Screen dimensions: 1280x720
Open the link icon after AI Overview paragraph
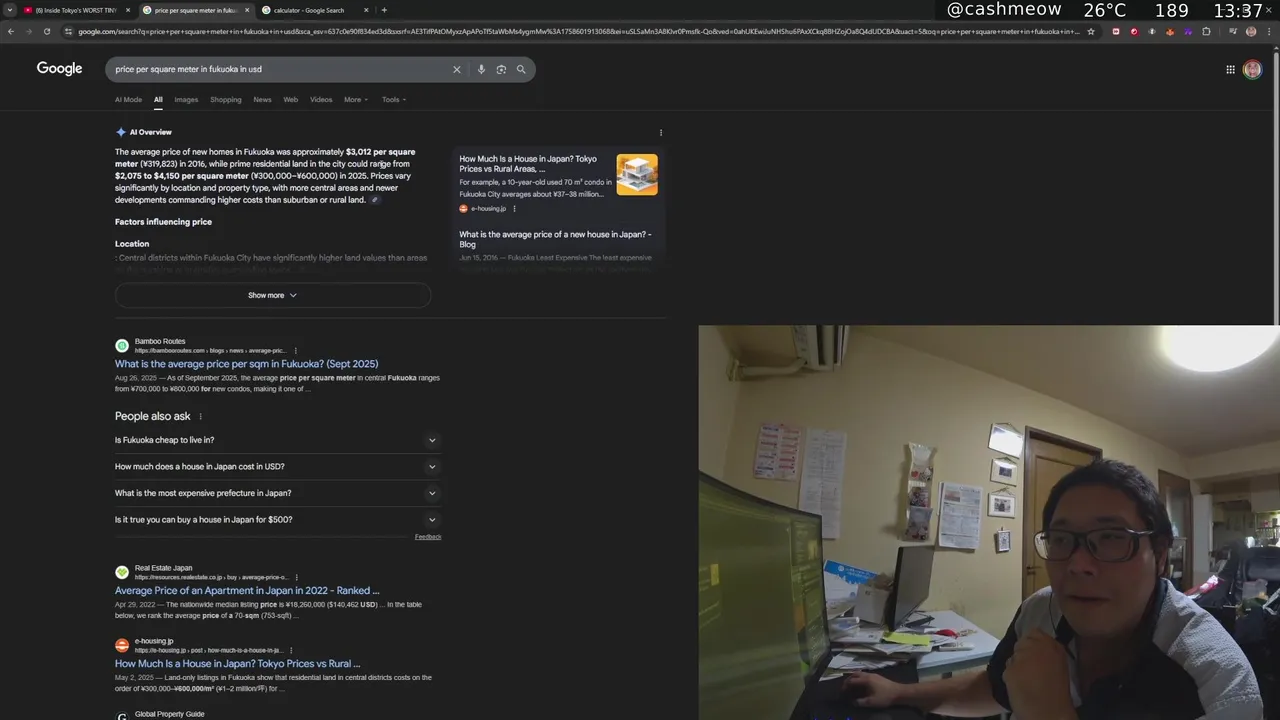[375, 200]
